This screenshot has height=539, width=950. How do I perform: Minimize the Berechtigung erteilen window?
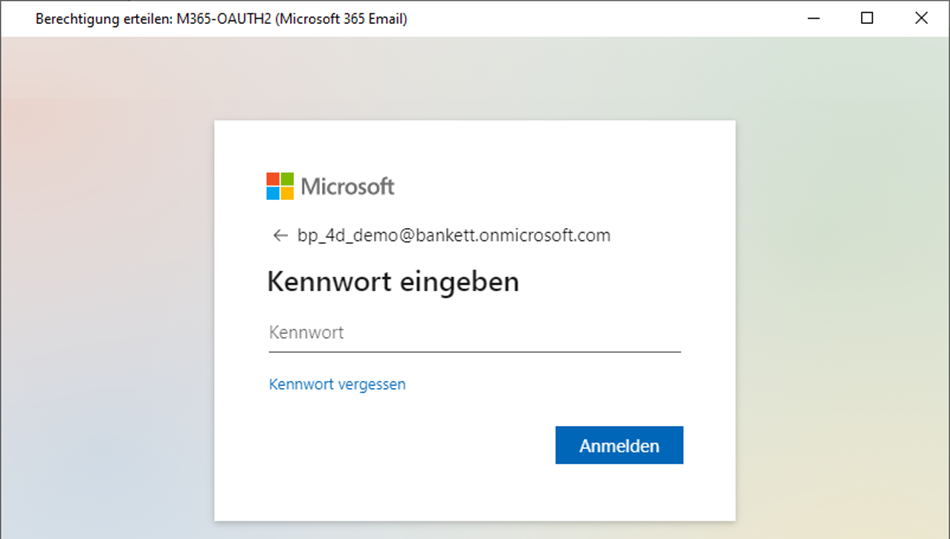tap(812, 18)
